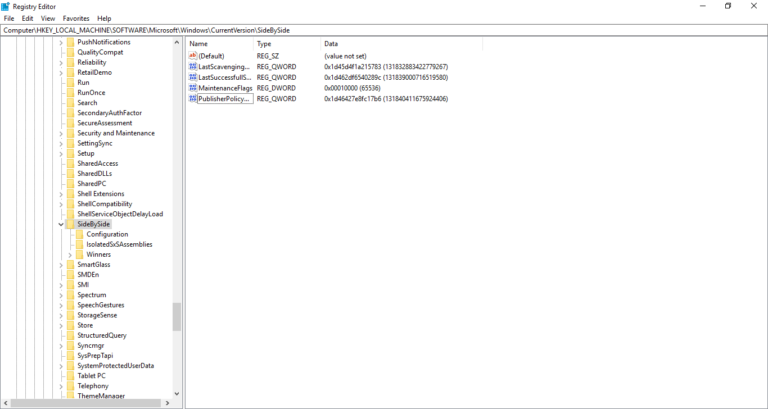Click the (Default) string value icon
768x409 pixels.
click(193, 56)
